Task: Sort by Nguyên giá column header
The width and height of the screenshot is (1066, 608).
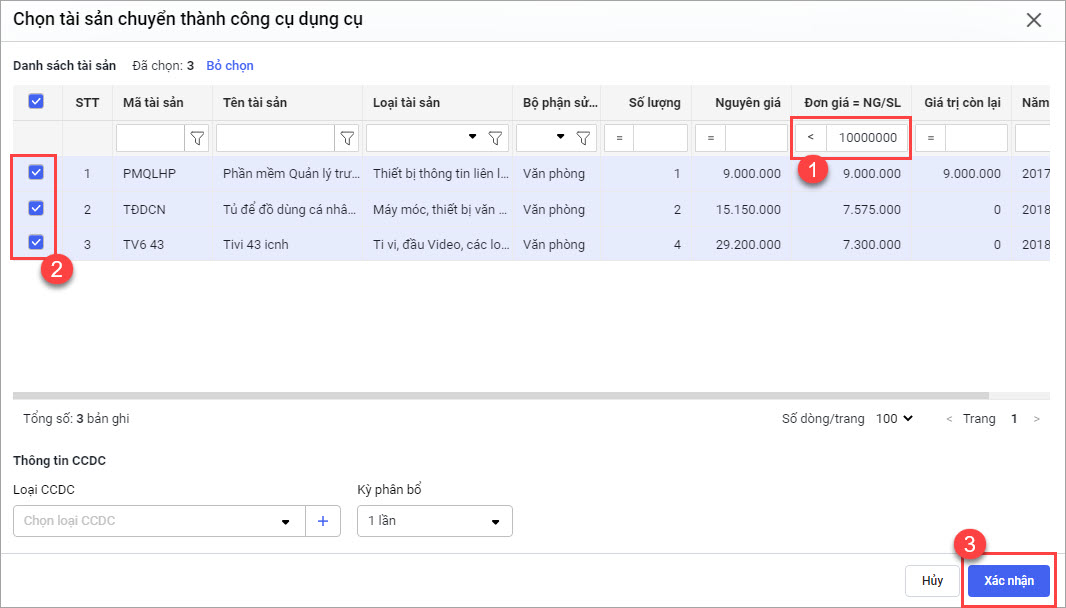Action: (x=747, y=102)
